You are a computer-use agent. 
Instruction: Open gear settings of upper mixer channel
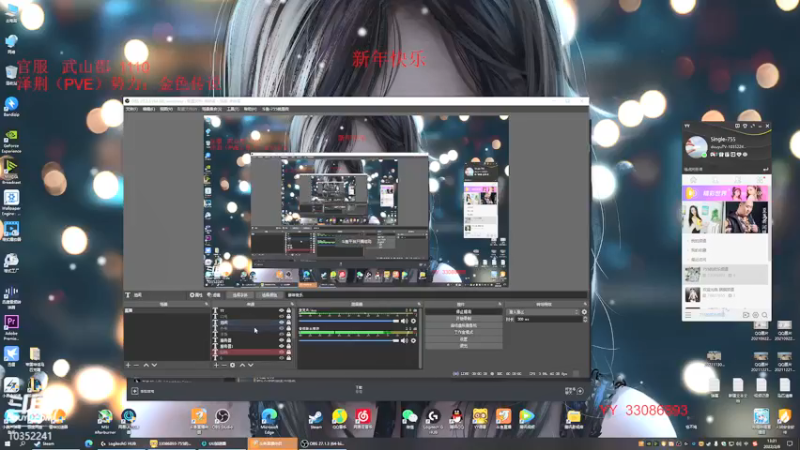pyautogui.click(x=413, y=321)
